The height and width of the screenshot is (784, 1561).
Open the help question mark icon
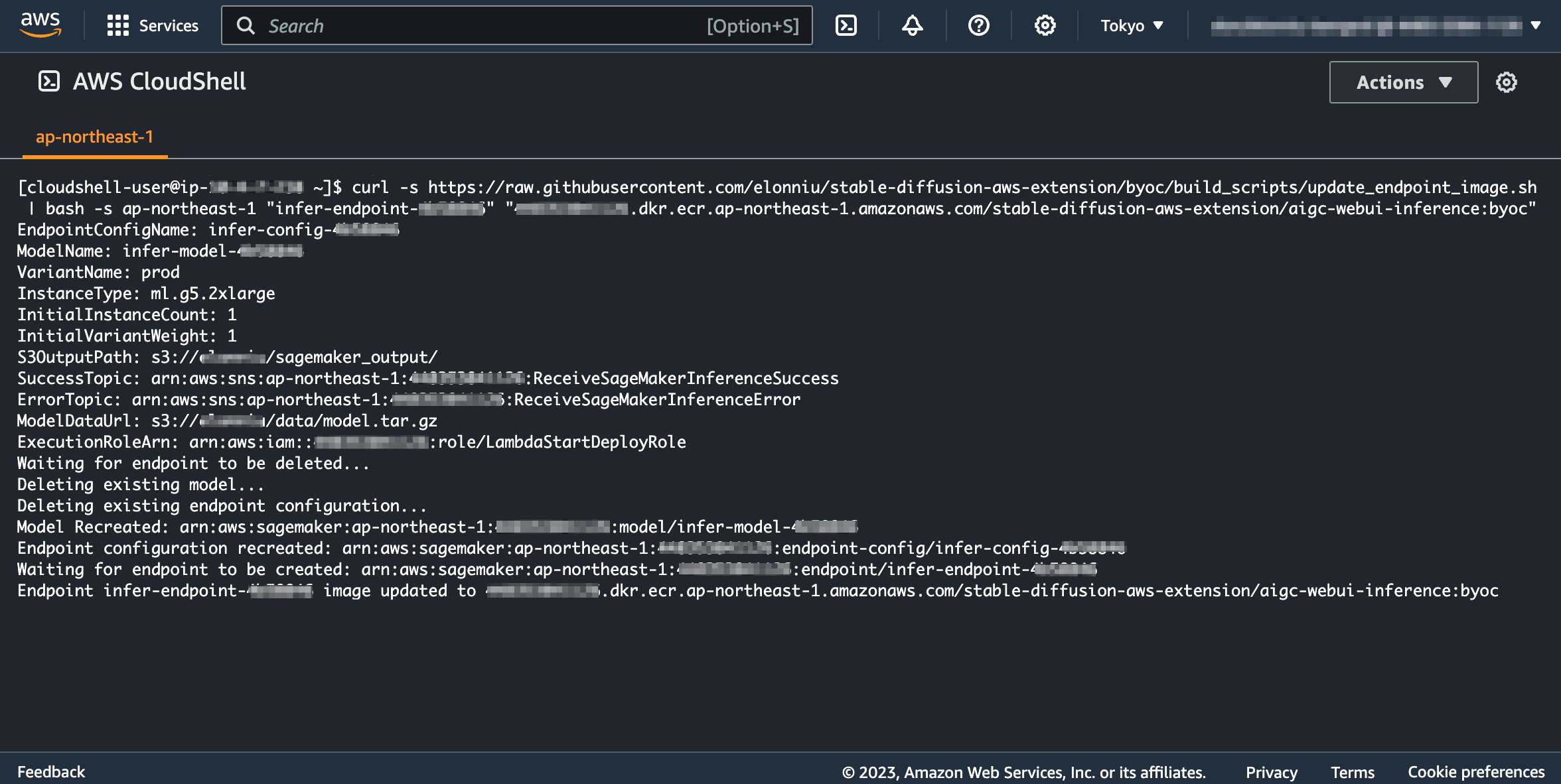[978, 26]
